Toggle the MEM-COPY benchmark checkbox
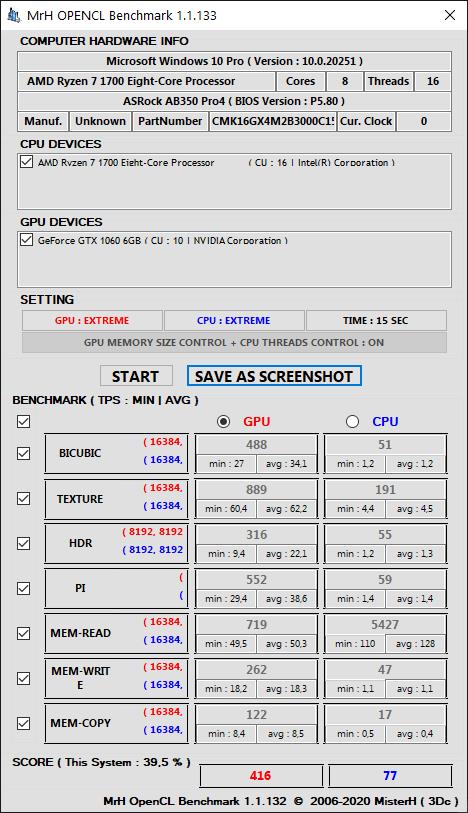468x813 pixels. tap(23, 723)
